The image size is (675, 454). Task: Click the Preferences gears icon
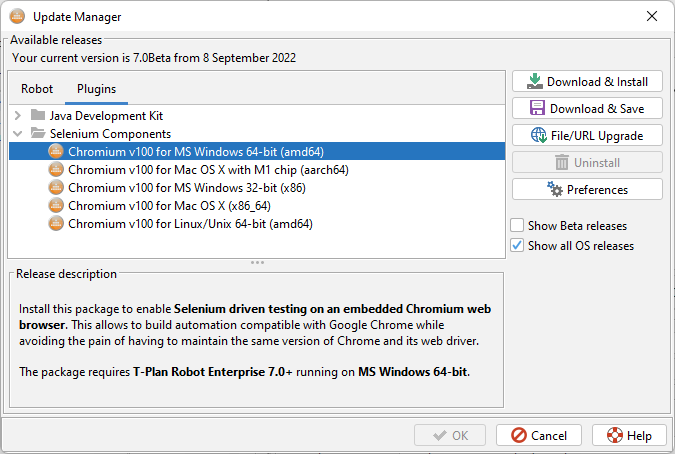[556, 189]
